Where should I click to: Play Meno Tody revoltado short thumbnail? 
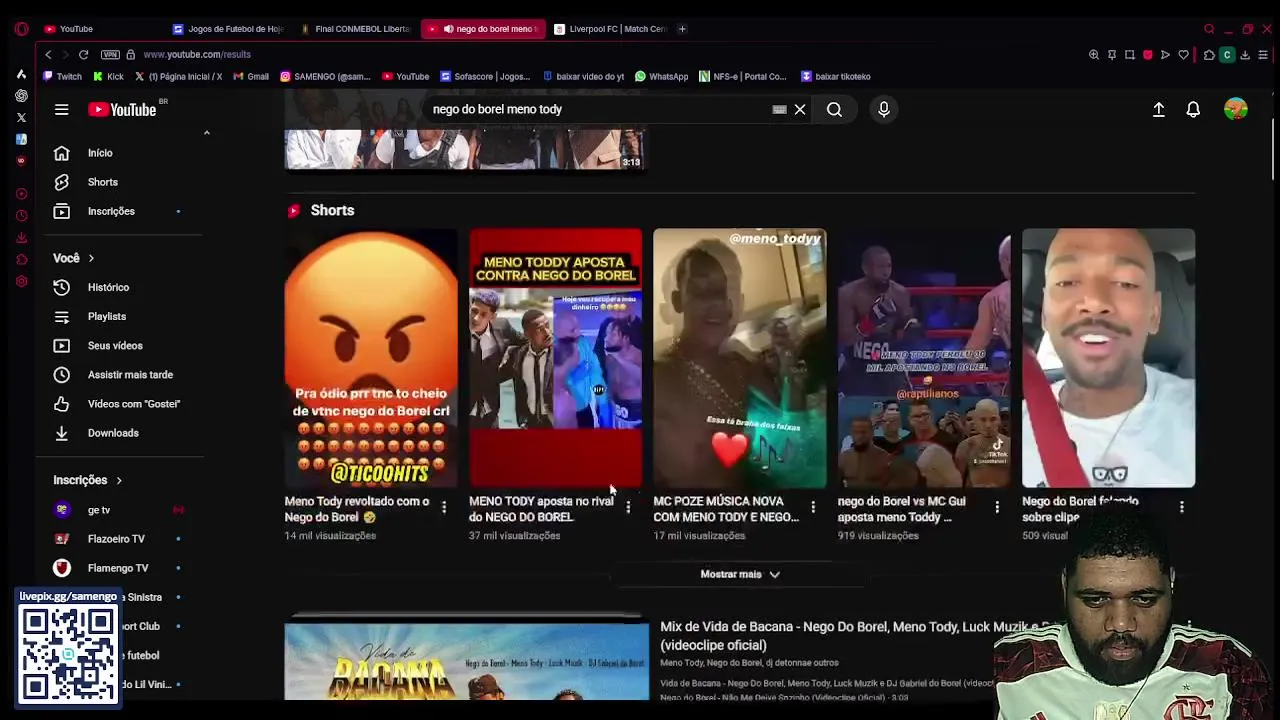click(x=371, y=358)
